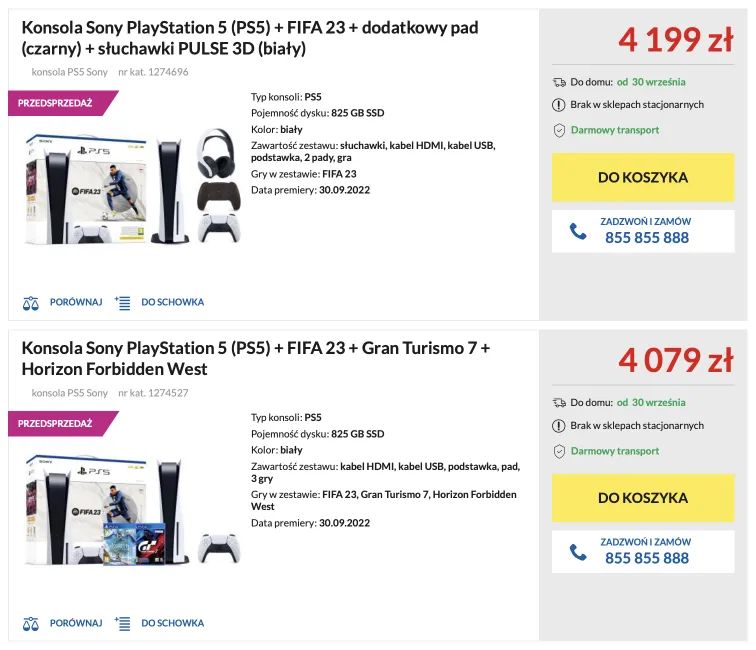Image resolution: width=756 pixels, height=650 pixels.
Task: Click the phone icon in first product box
Action: 578,231
